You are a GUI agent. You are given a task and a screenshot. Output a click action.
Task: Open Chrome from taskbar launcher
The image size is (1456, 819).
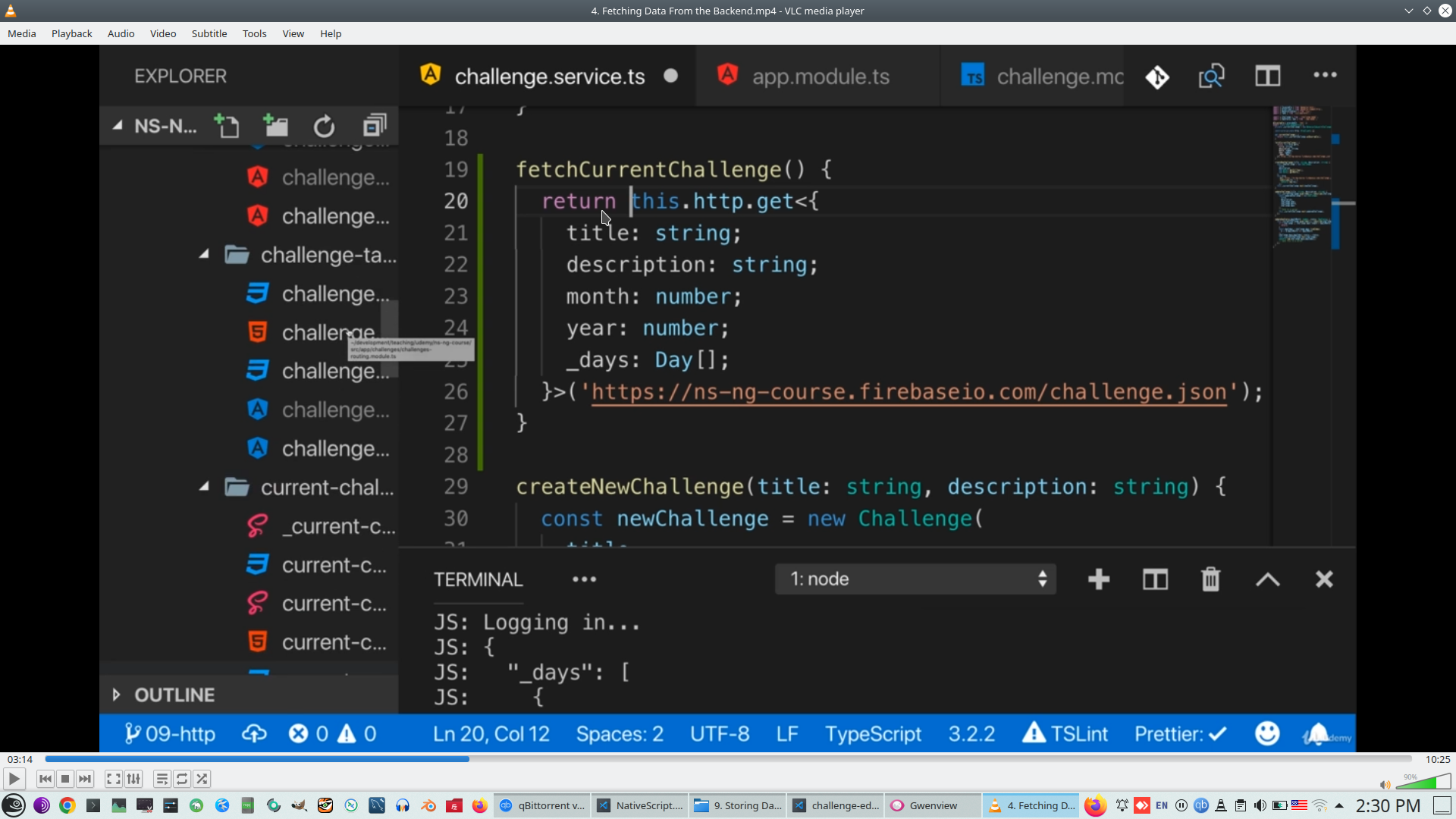[67, 805]
